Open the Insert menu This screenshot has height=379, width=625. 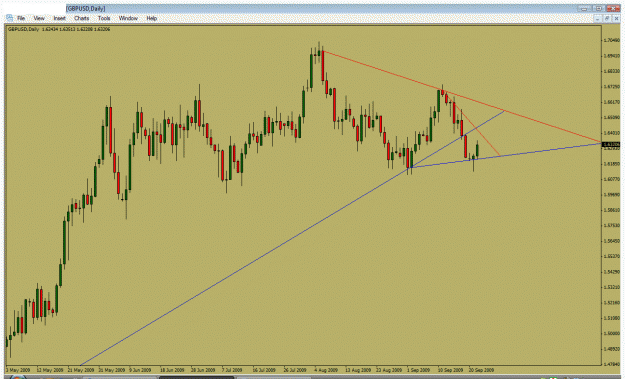59,18
